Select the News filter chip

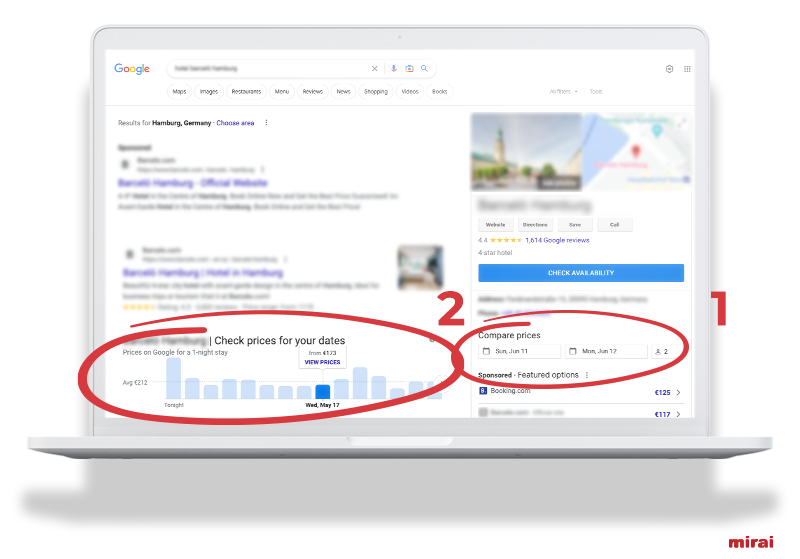[343, 91]
